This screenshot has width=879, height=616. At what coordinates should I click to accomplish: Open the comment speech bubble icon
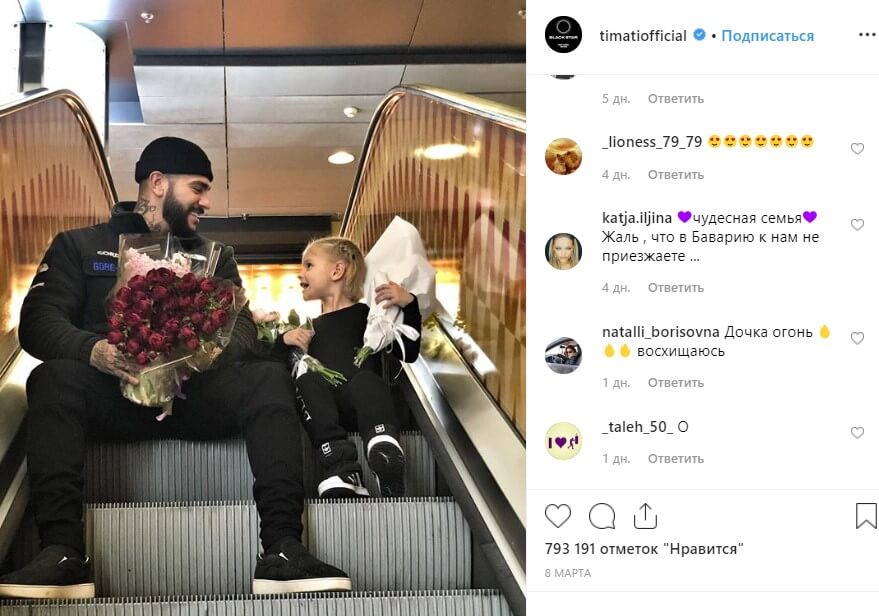602,516
